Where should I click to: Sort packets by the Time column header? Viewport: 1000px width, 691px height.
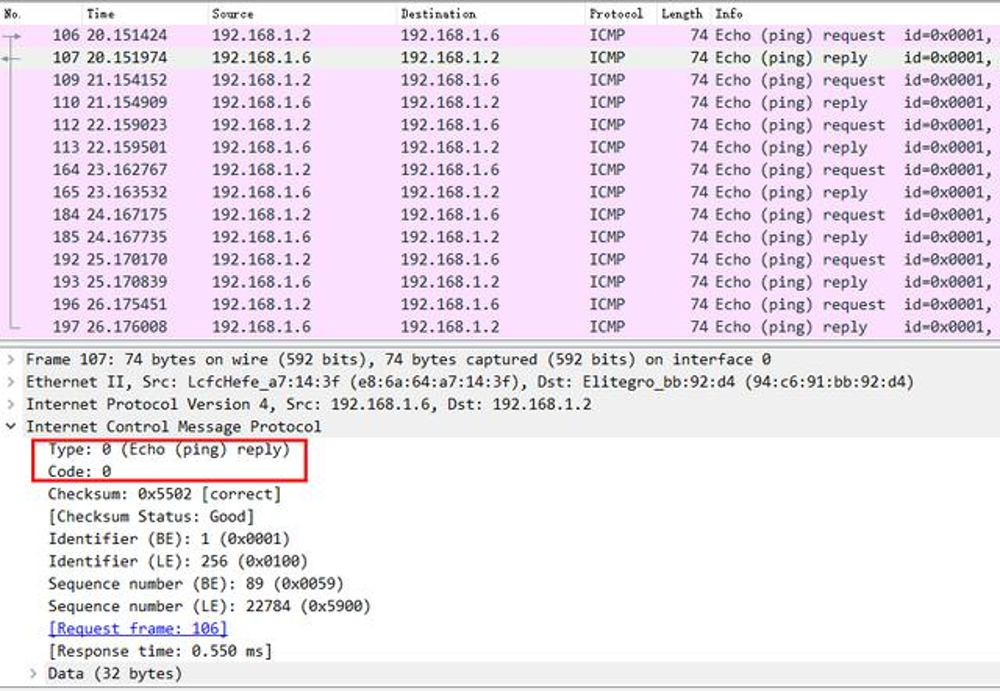point(100,14)
